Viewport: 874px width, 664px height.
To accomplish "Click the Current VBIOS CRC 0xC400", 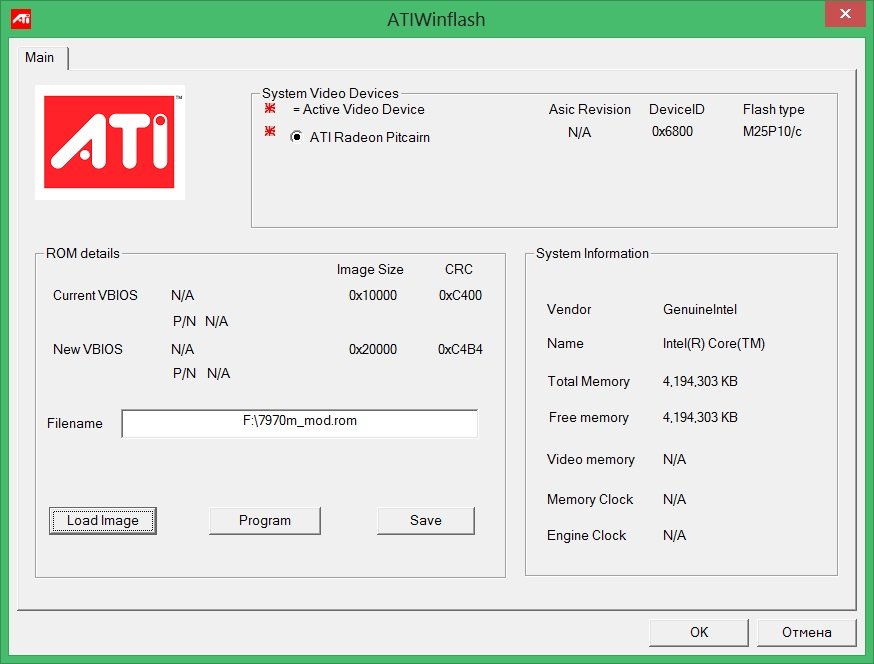I will [460, 295].
